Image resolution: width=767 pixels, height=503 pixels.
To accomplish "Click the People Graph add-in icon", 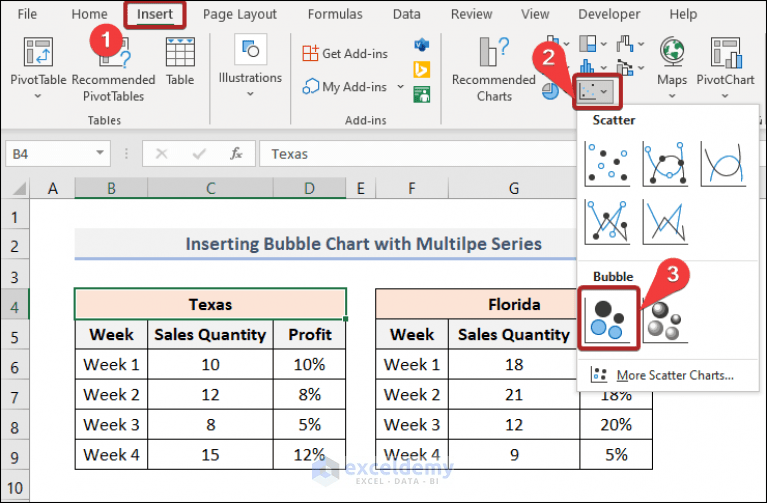I will coord(422,94).
